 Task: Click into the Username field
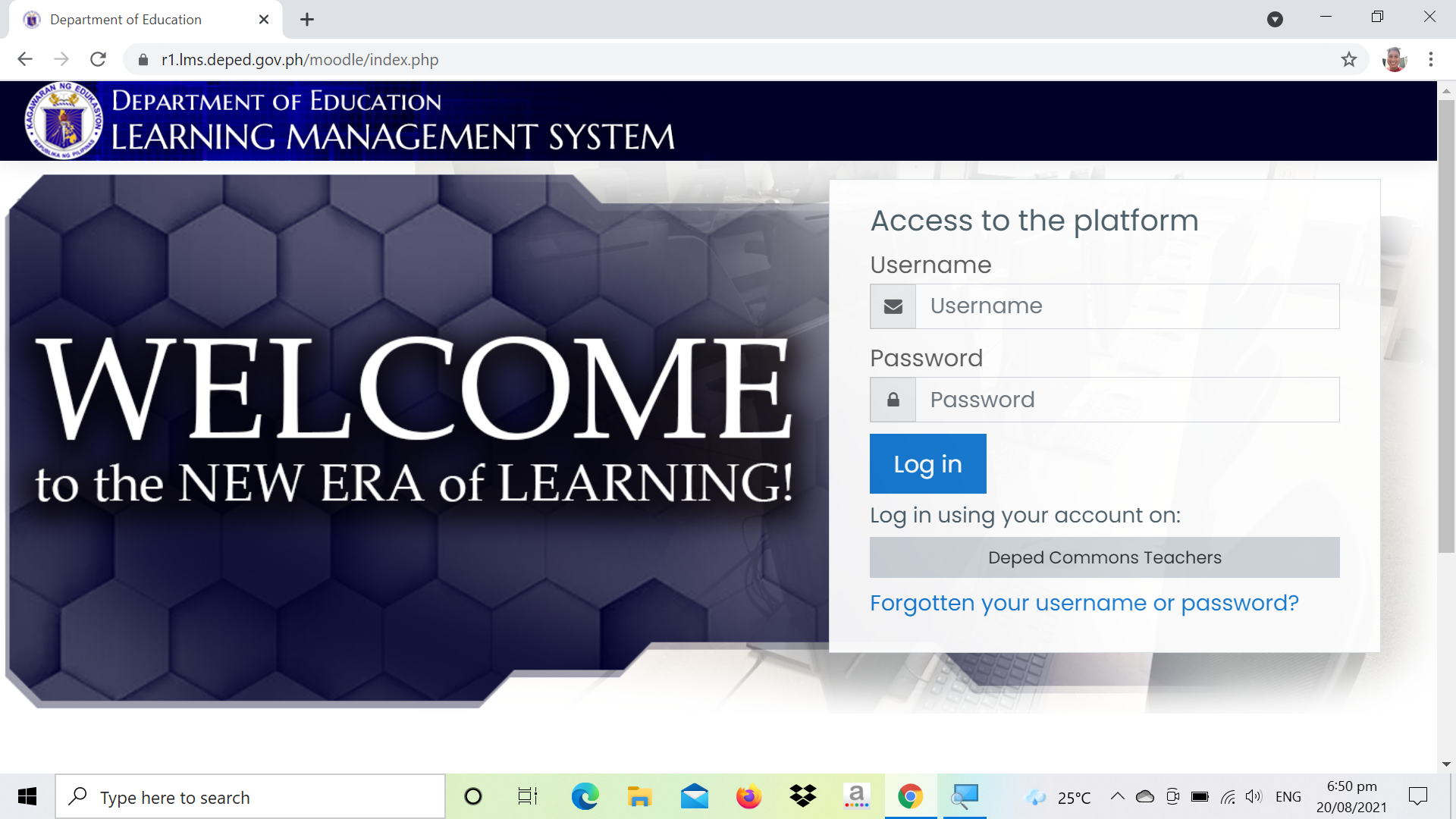point(1126,306)
